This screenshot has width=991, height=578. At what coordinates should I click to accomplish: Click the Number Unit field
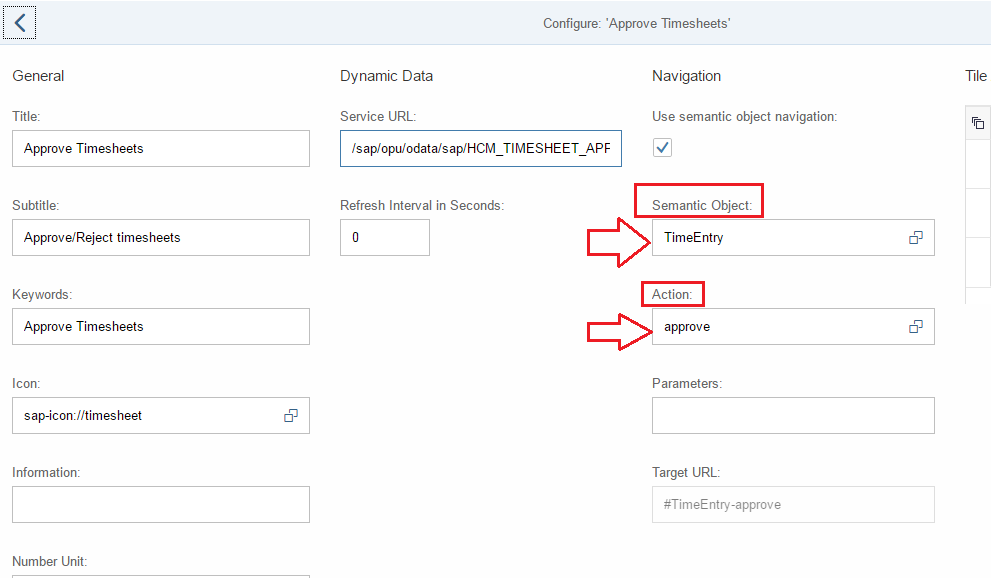pos(161,576)
